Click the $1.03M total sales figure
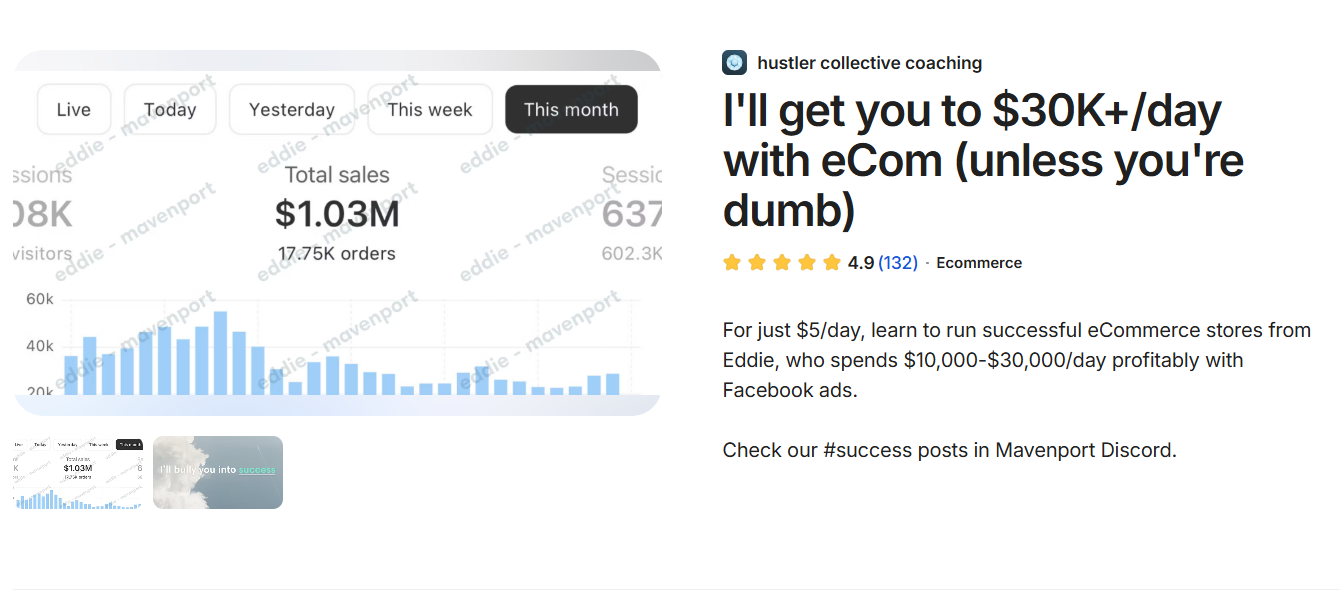Screen dimensions: 1340x608 click(x=337, y=214)
